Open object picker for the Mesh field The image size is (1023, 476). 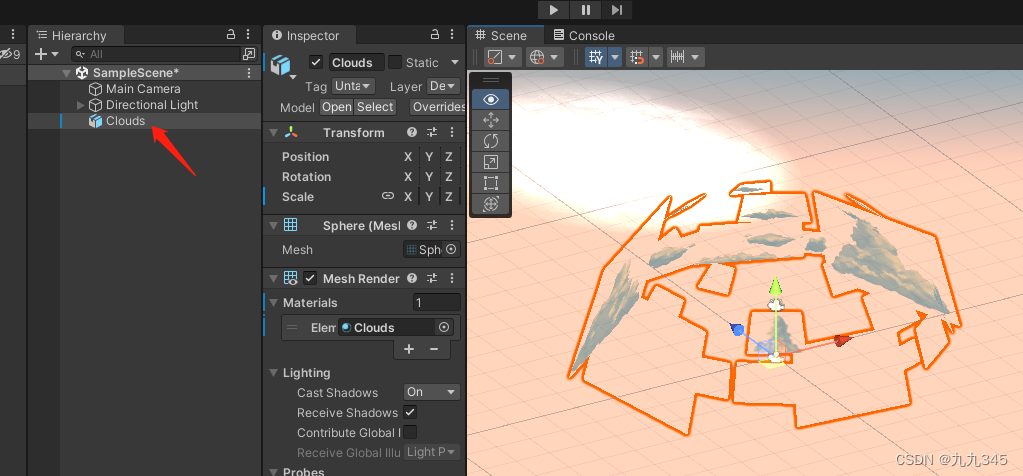pyautogui.click(x=451, y=249)
